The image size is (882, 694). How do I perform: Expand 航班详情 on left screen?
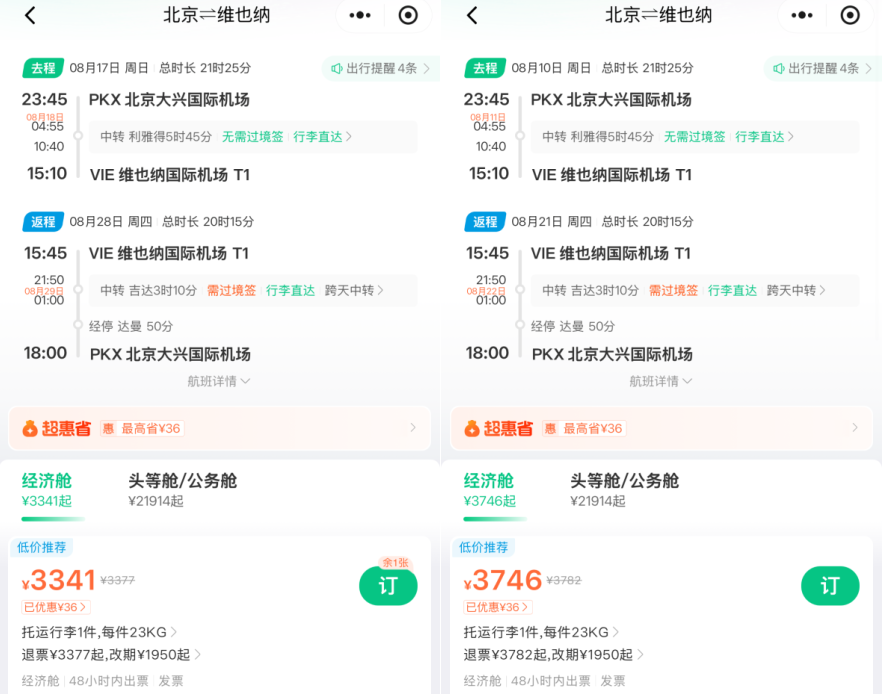click(218, 381)
